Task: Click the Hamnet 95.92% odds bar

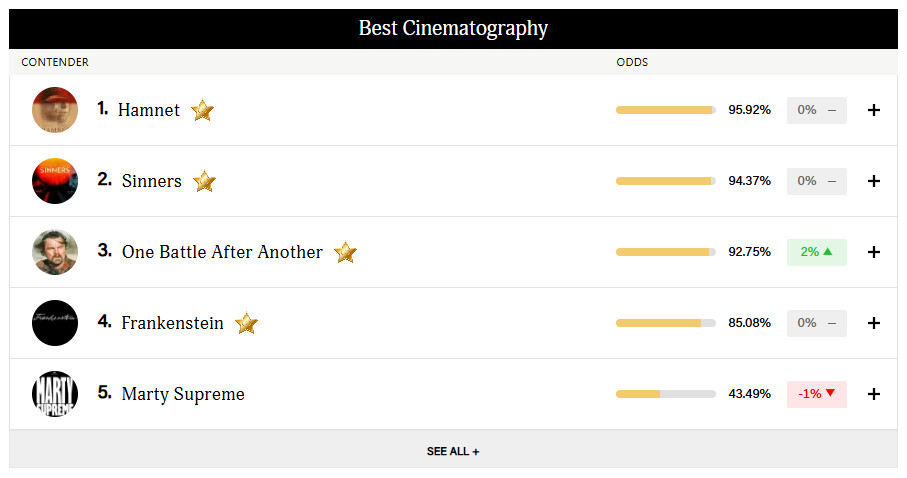Action: tap(666, 110)
